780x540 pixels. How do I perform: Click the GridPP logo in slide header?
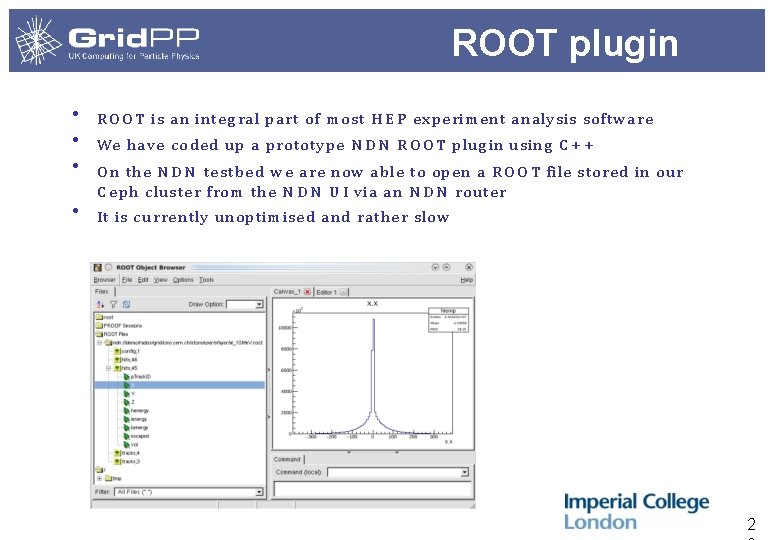tap(107, 41)
